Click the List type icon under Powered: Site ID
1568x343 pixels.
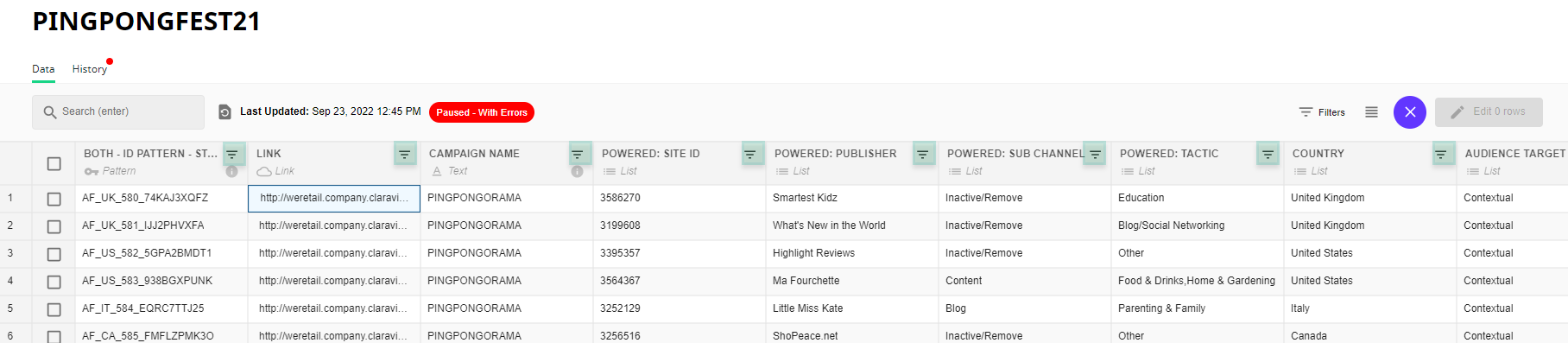610,171
